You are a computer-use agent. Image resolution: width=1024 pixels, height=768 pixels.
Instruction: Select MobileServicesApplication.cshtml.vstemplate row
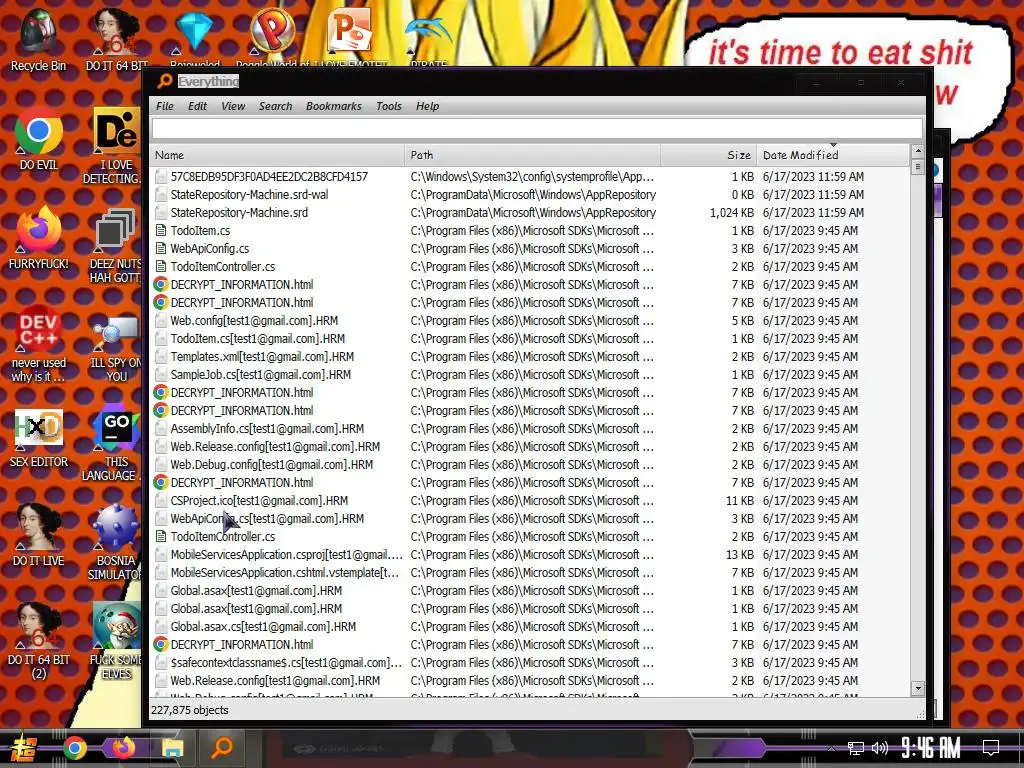pos(530,572)
